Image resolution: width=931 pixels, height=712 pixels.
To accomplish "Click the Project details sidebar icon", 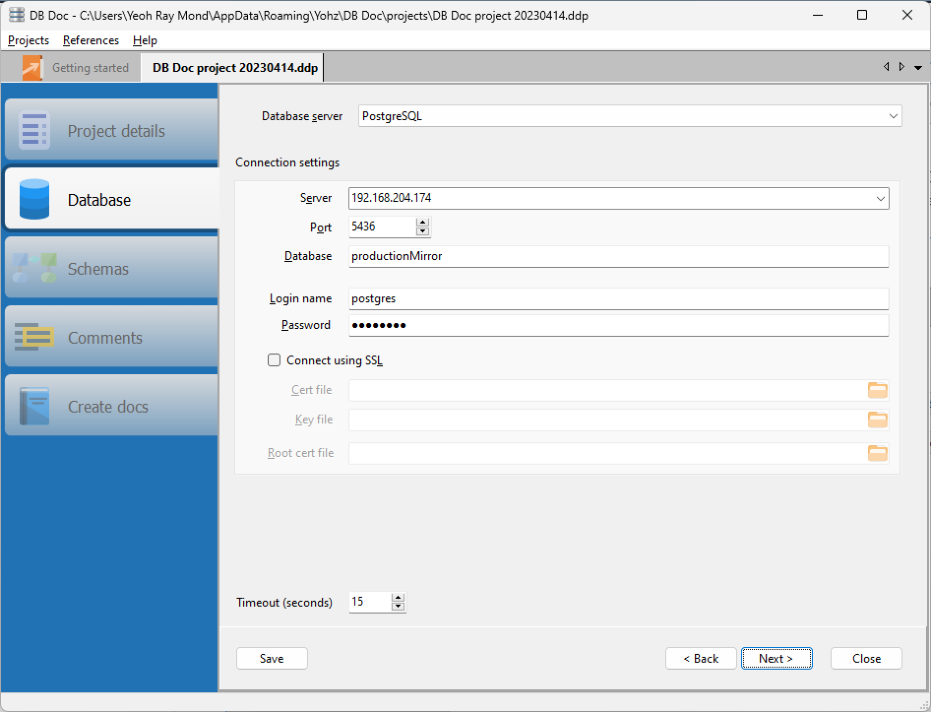I will (35, 131).
